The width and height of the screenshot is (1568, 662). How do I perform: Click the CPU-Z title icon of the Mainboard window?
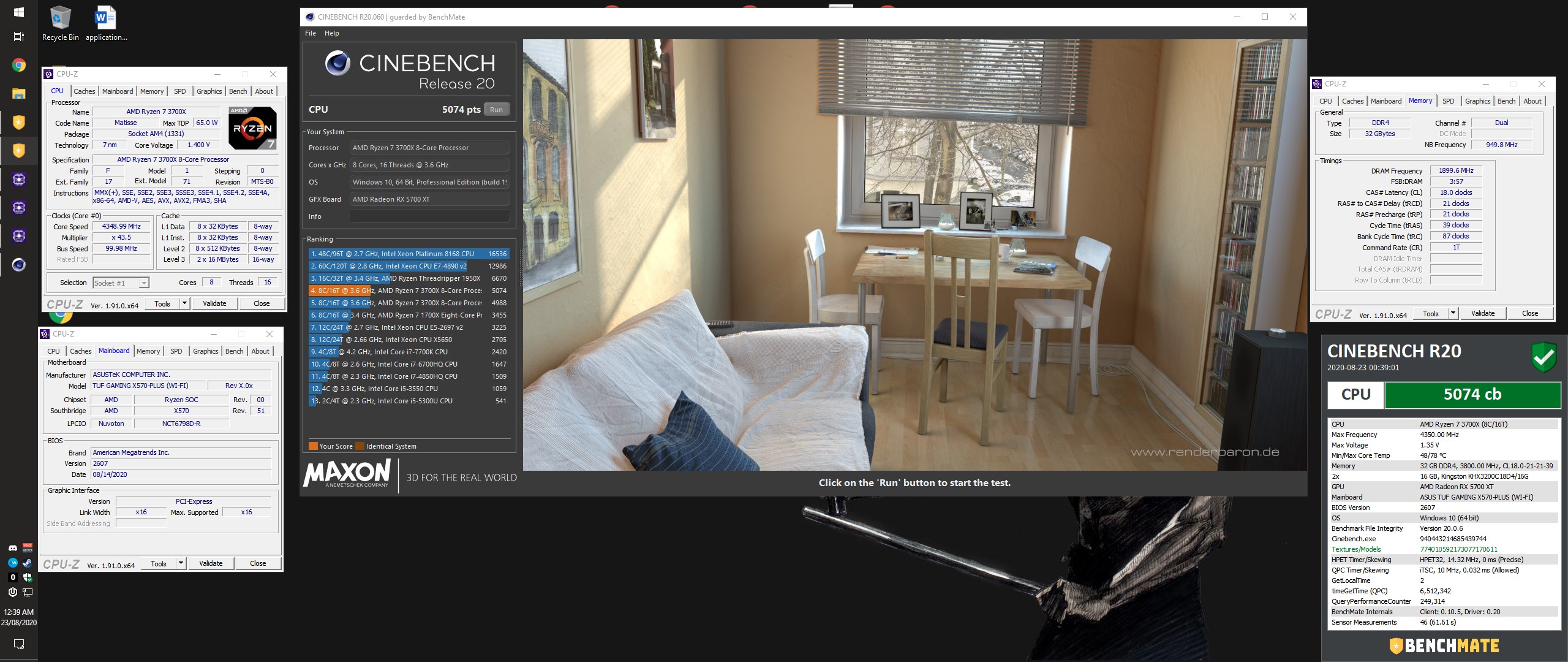coord(45,334)
